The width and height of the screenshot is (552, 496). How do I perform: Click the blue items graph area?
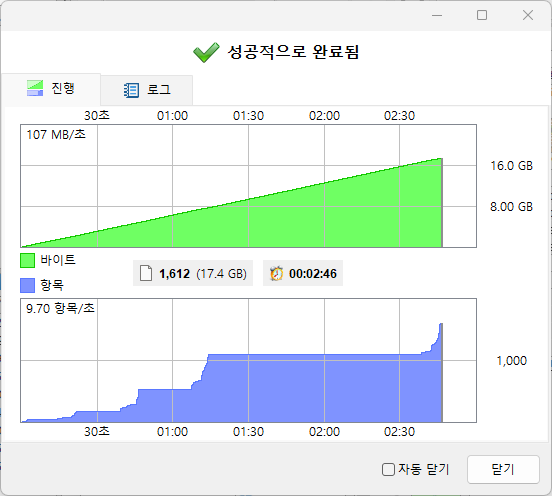(249, 360)
